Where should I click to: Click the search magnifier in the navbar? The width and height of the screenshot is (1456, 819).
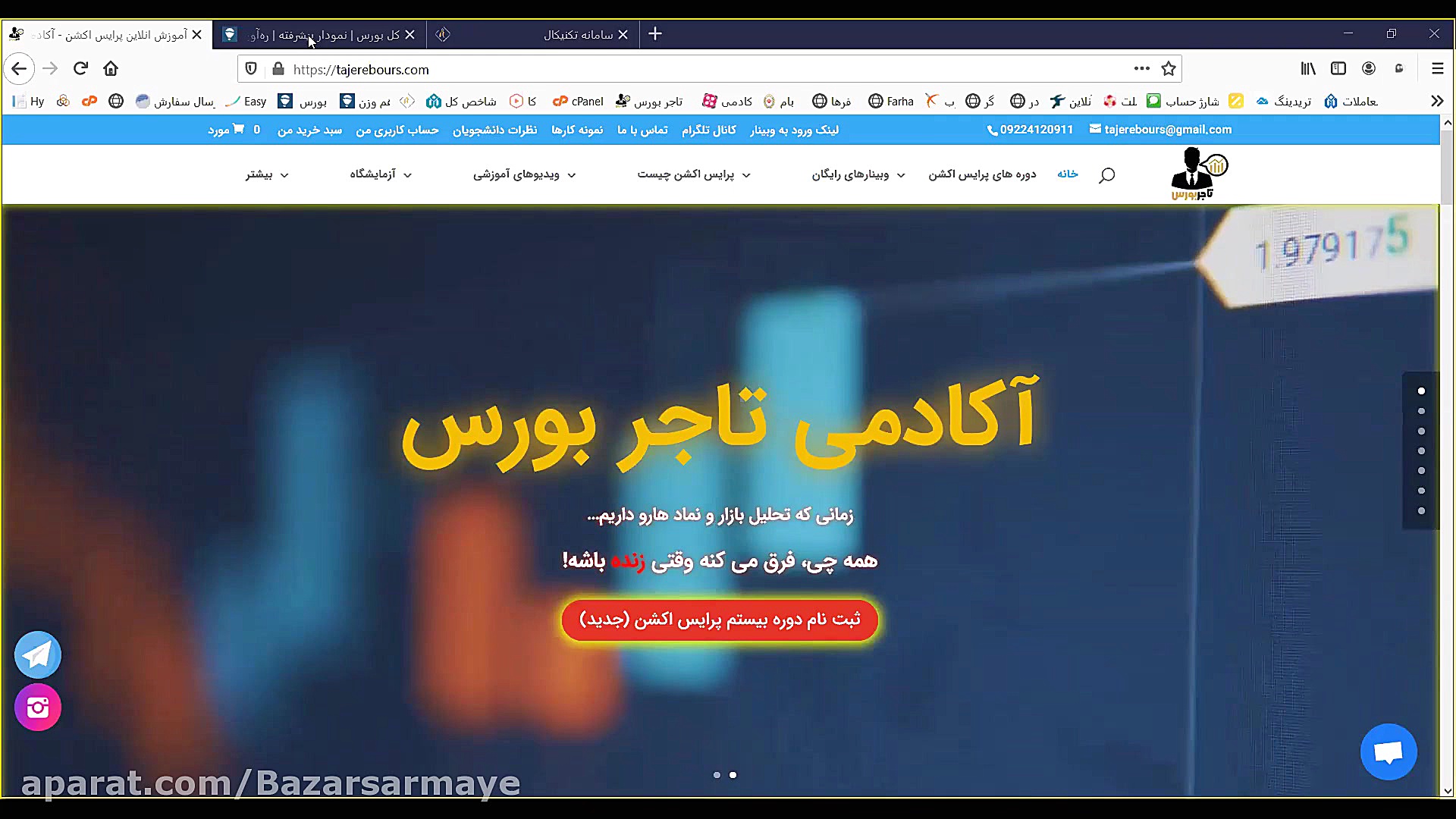(x=1106, y=174)
